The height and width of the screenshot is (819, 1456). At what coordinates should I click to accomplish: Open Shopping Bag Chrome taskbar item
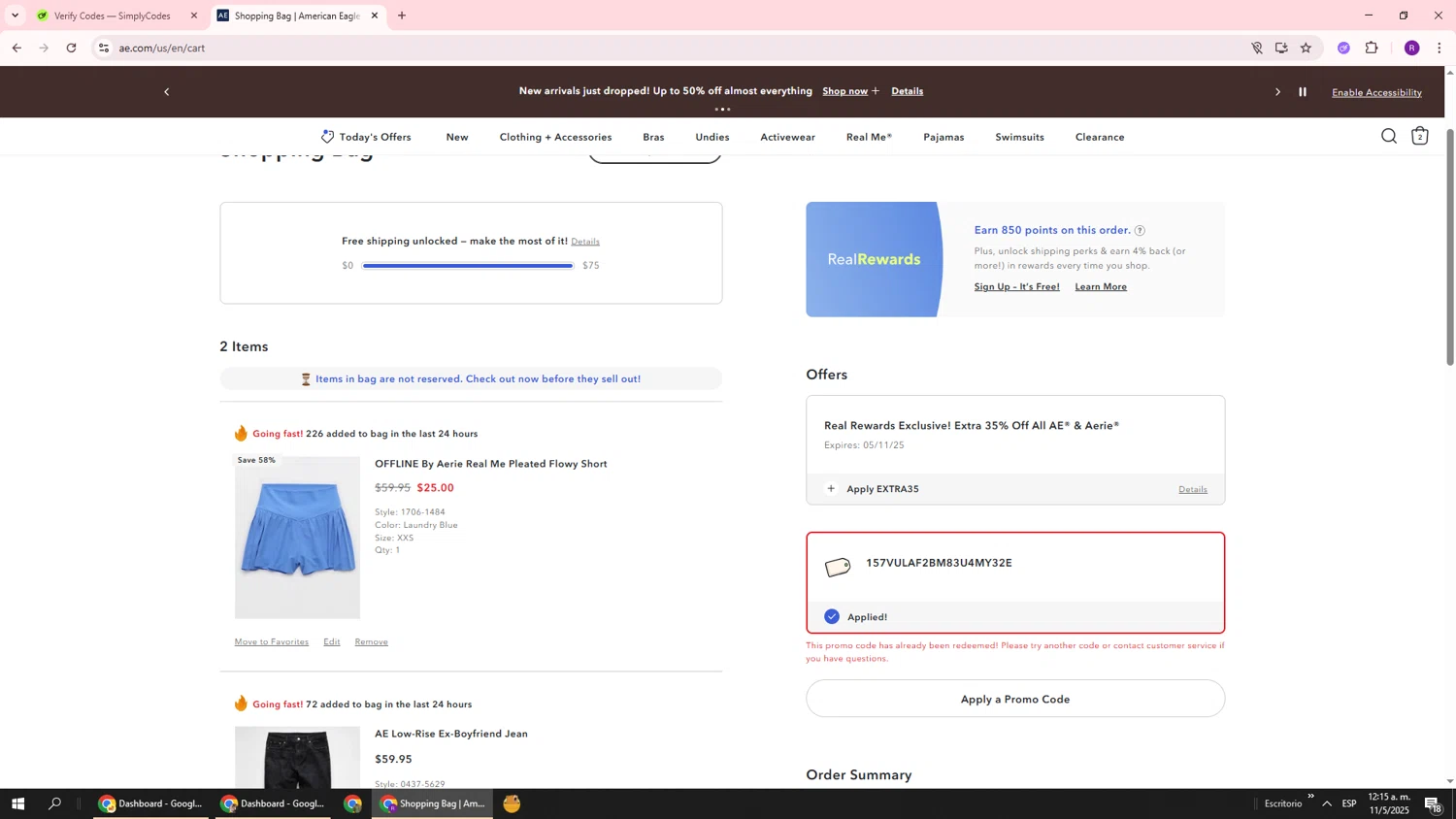(x=432, y=803)
